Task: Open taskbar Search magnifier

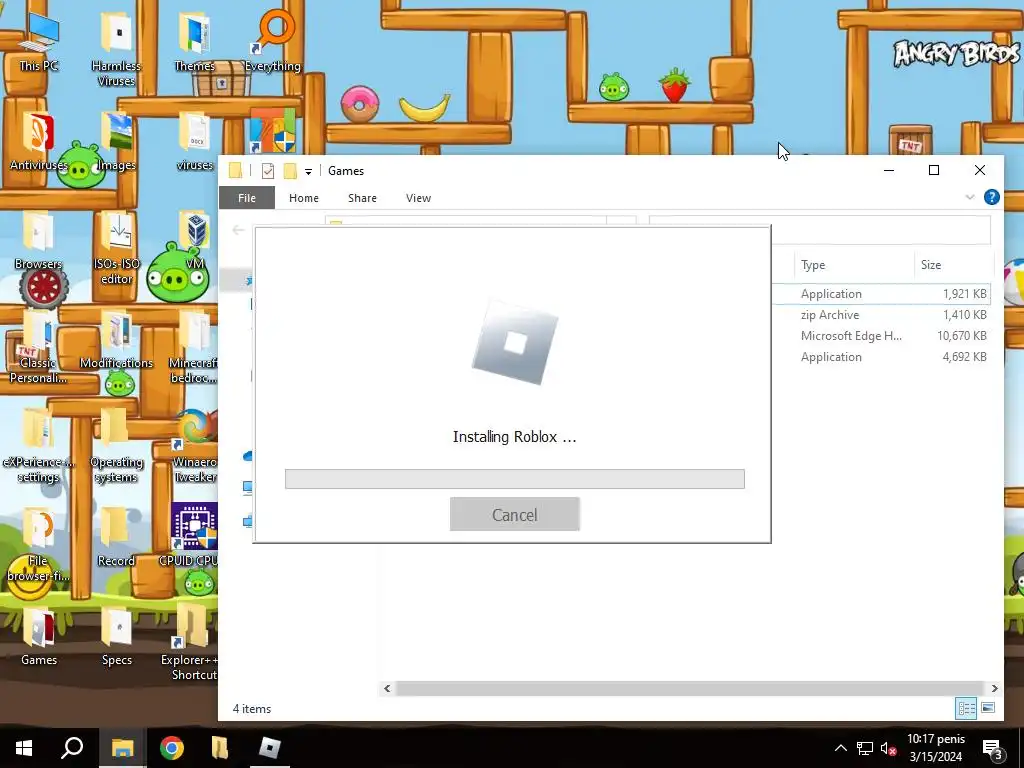Action: click(x=72, y=748)
